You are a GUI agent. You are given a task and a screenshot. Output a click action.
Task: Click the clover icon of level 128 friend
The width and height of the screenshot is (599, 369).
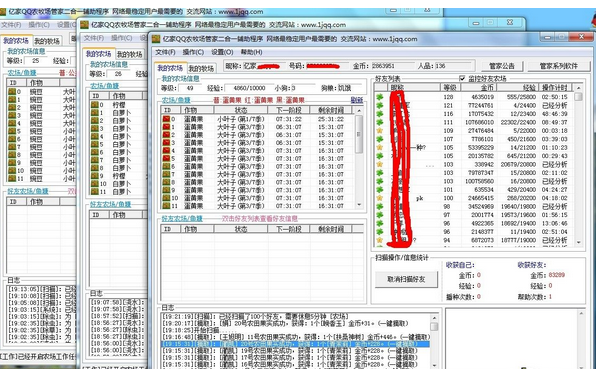click(380, 97)
